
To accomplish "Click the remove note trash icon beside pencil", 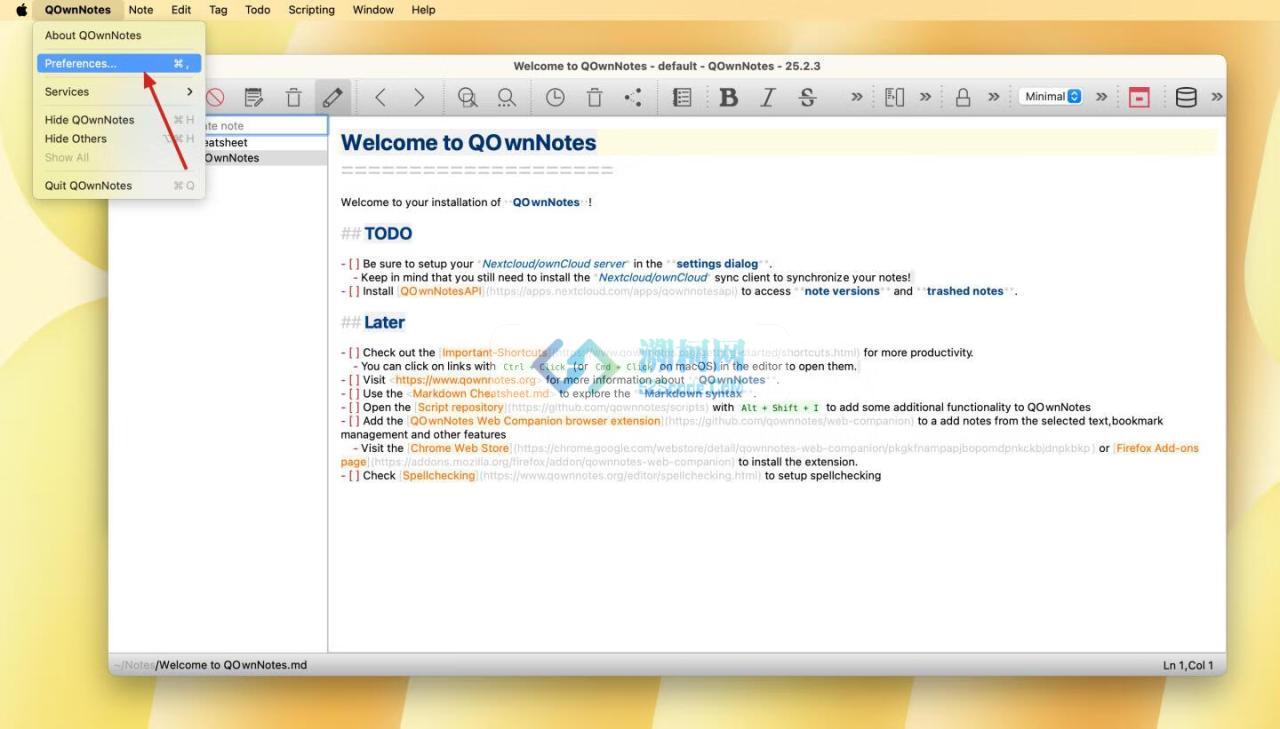I will (x=293, y=97).
